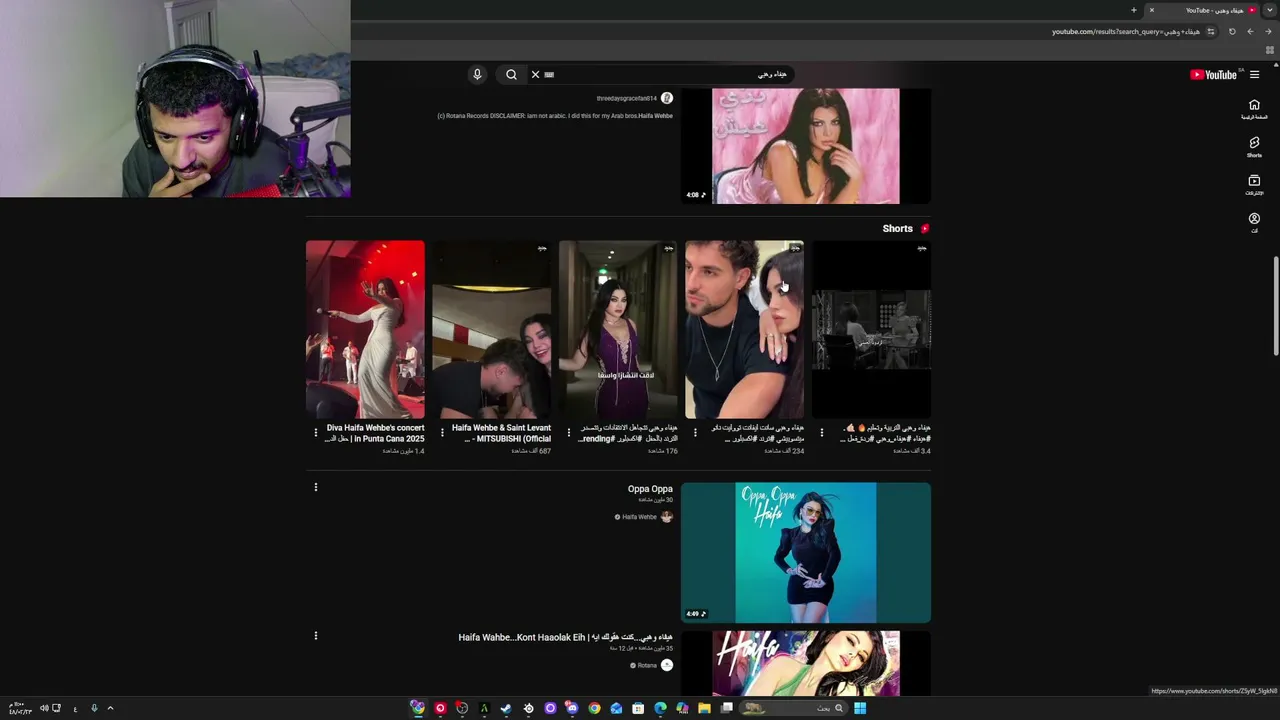Screen dimensions: 1280x720
Task: Open site settings icon in address bar
Action: [1211, 31]
